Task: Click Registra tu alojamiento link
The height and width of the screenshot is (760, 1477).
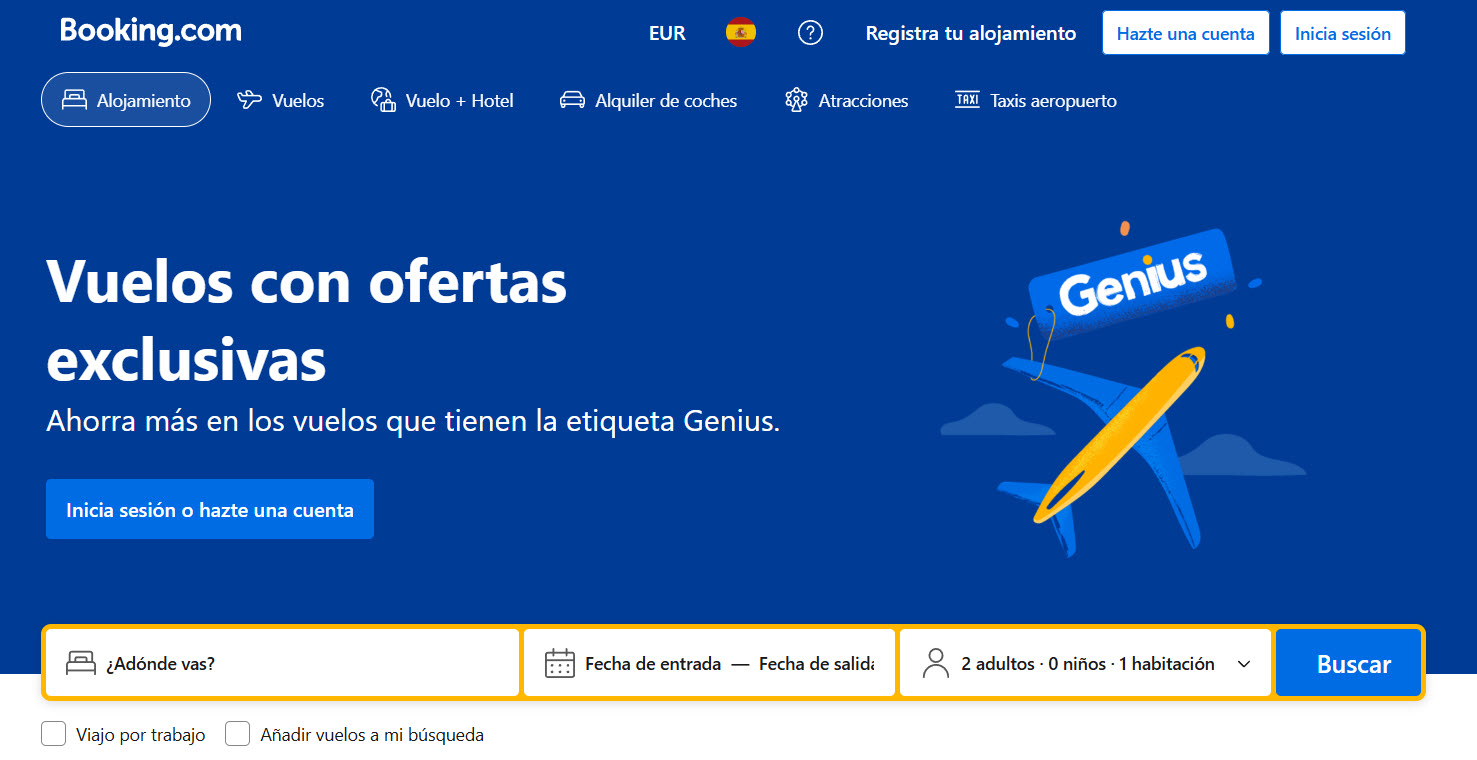Action: tap(971, 33)
